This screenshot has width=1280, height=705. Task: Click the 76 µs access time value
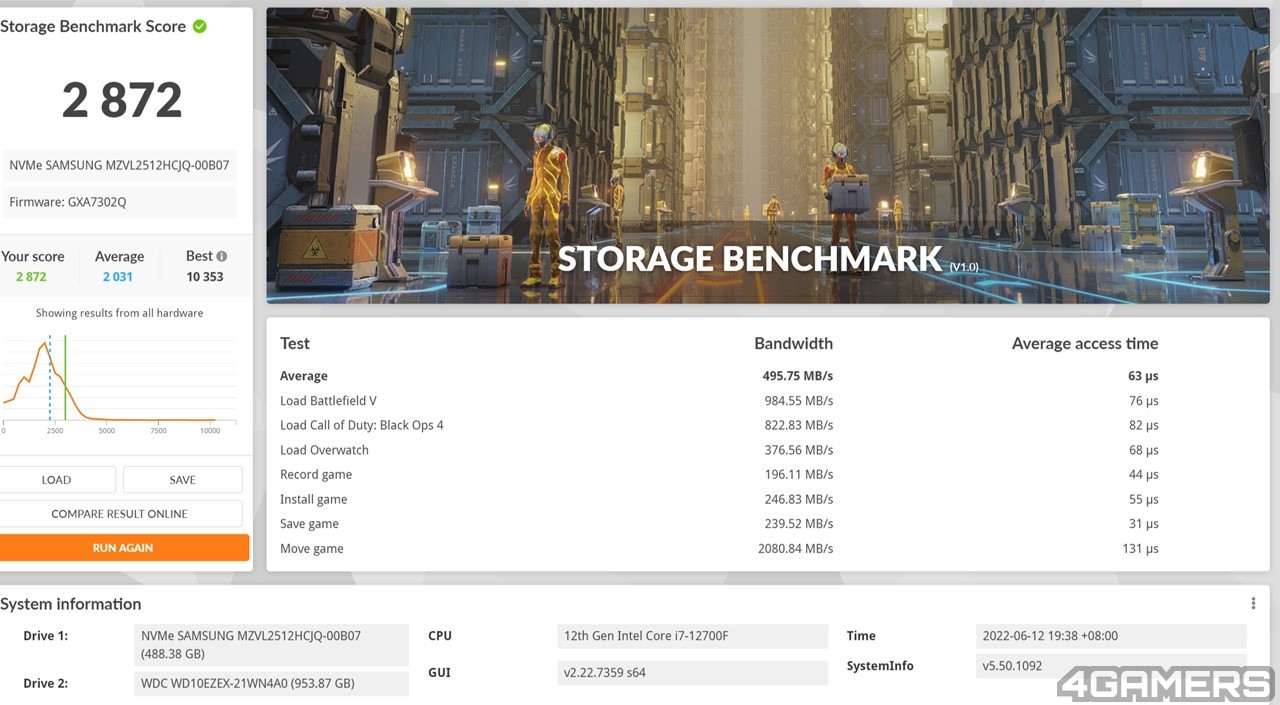pyautogui.click(x=1143, y=401)
